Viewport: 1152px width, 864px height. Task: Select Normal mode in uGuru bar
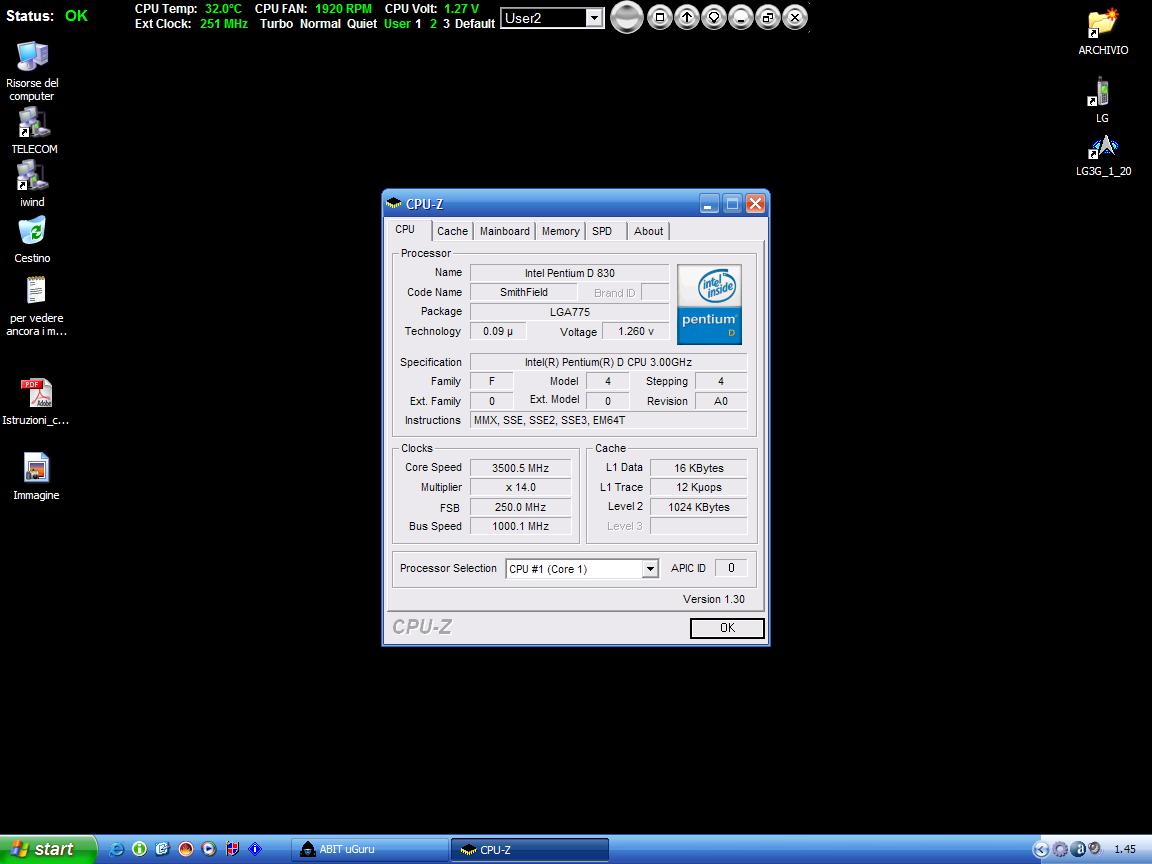click(320, 24)
